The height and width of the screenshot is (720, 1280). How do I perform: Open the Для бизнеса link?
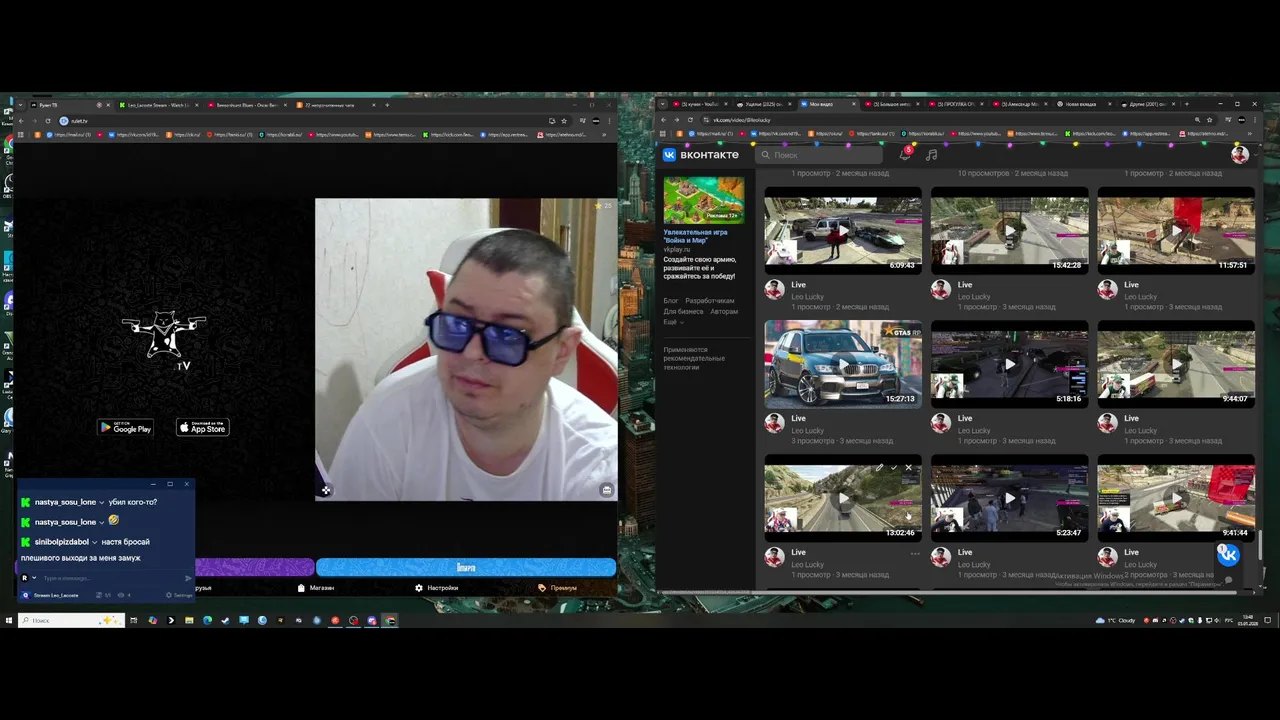click(x=683, y=312)
